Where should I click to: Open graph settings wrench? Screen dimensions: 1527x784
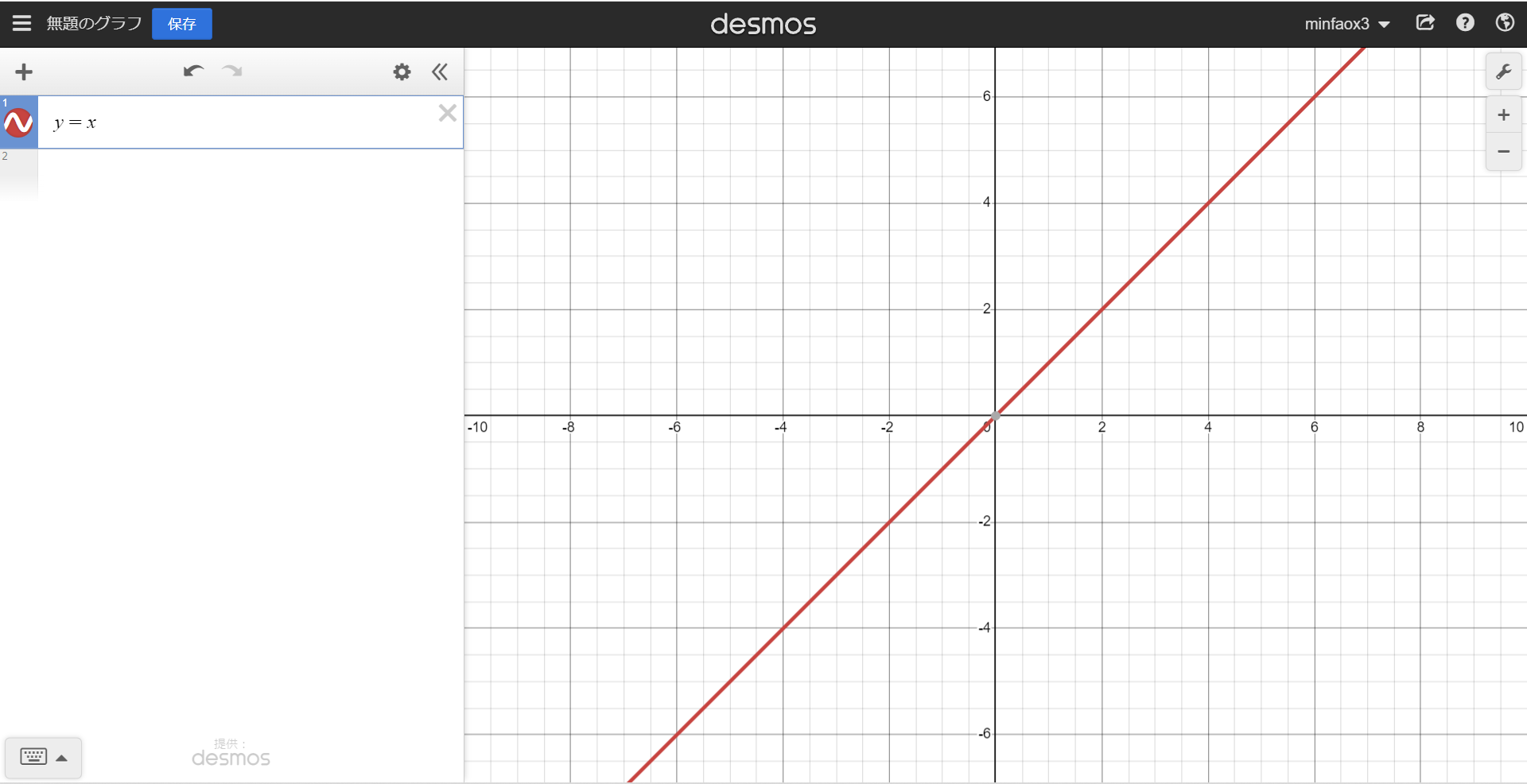coord(1503,72)
